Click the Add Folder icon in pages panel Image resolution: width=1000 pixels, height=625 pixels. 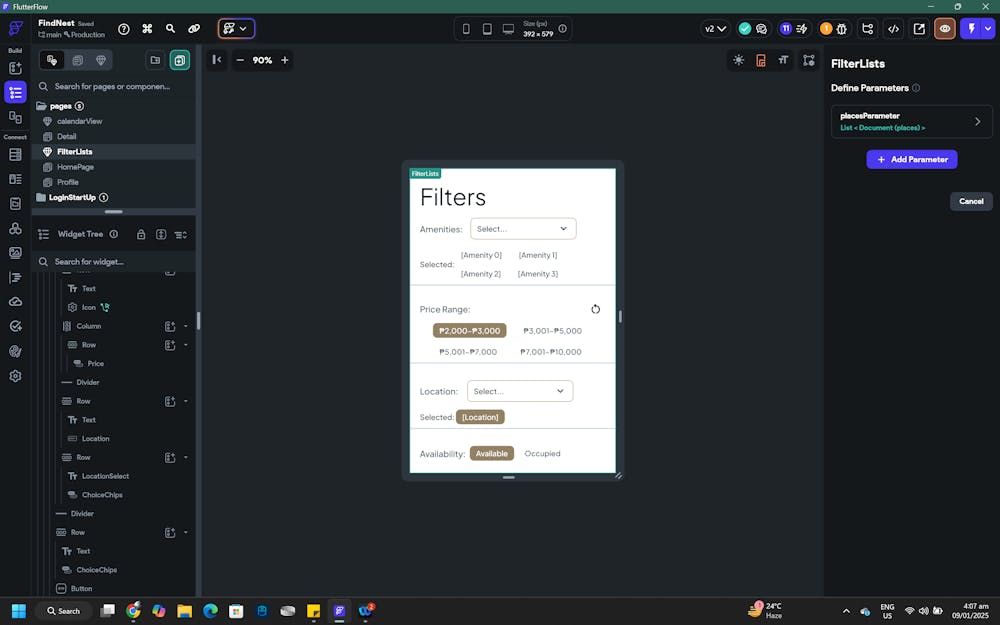[155, 60]
